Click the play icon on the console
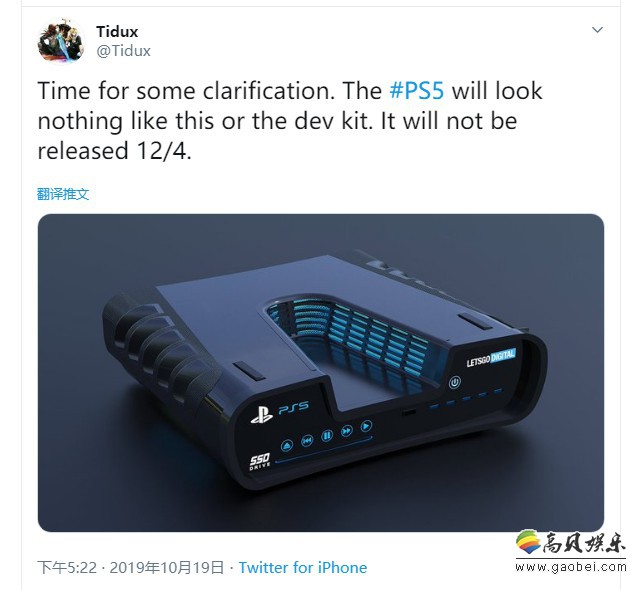 [x=366, y=426]
